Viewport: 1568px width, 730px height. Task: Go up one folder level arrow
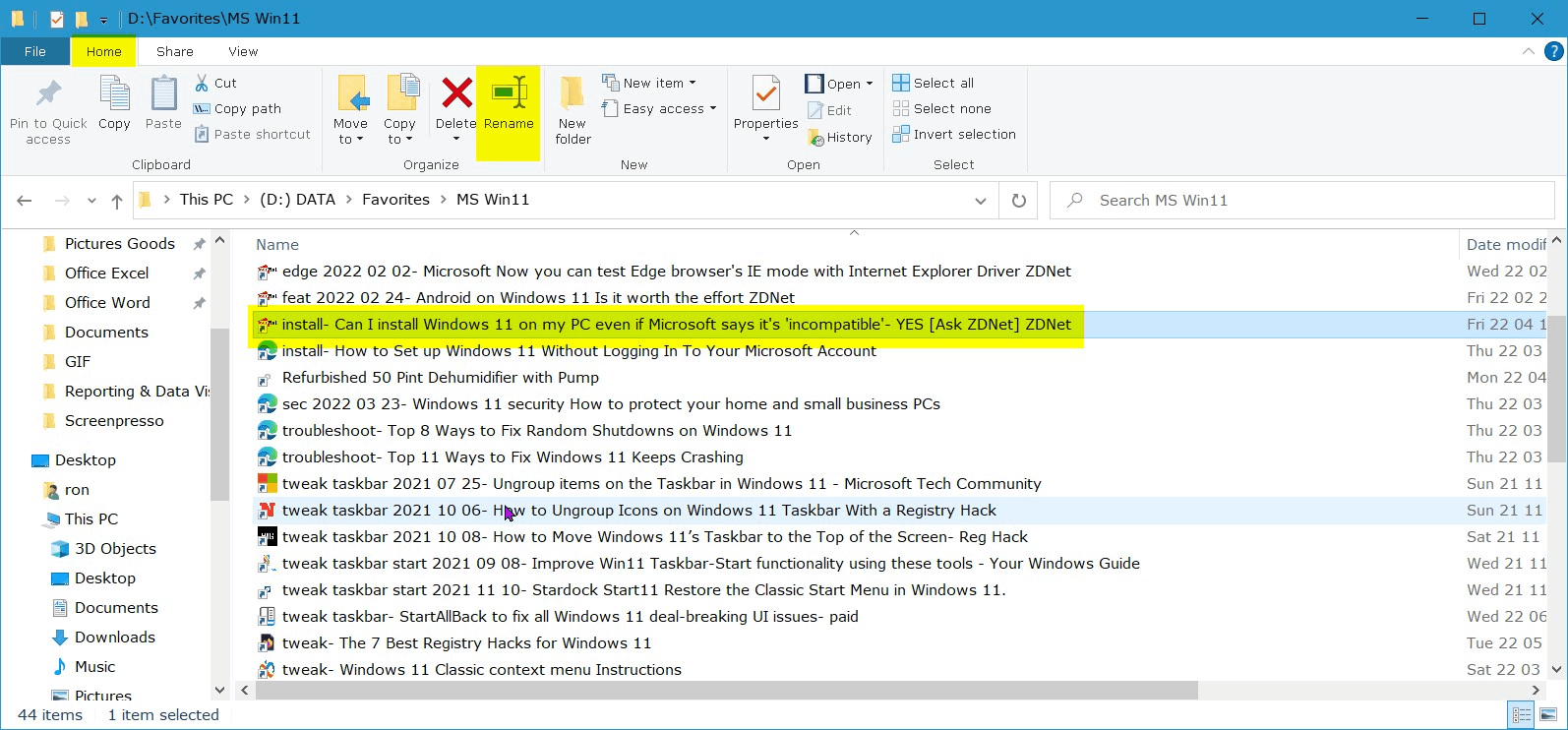click(x=117, y=201)
